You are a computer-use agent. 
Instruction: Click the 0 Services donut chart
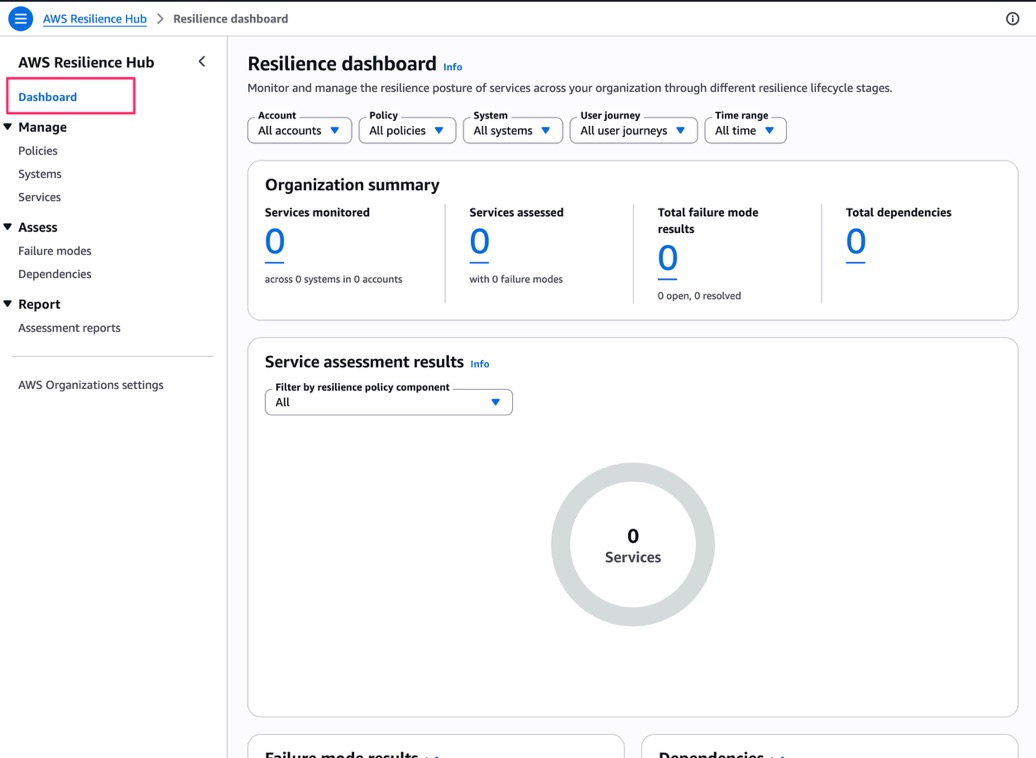point(633,545)
